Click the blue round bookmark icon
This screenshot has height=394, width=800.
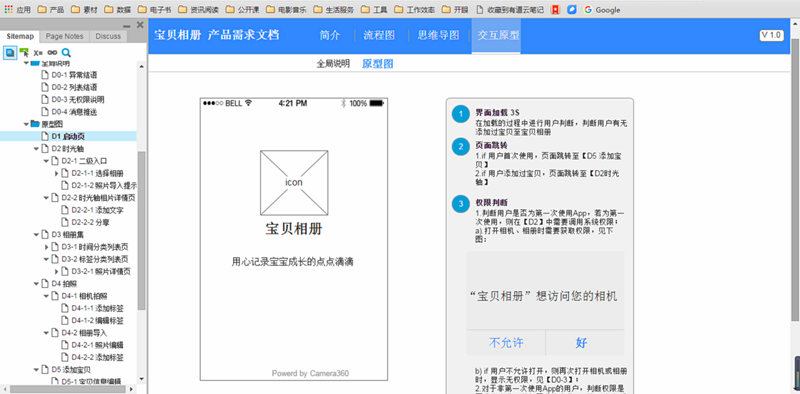tap(572, 9)
